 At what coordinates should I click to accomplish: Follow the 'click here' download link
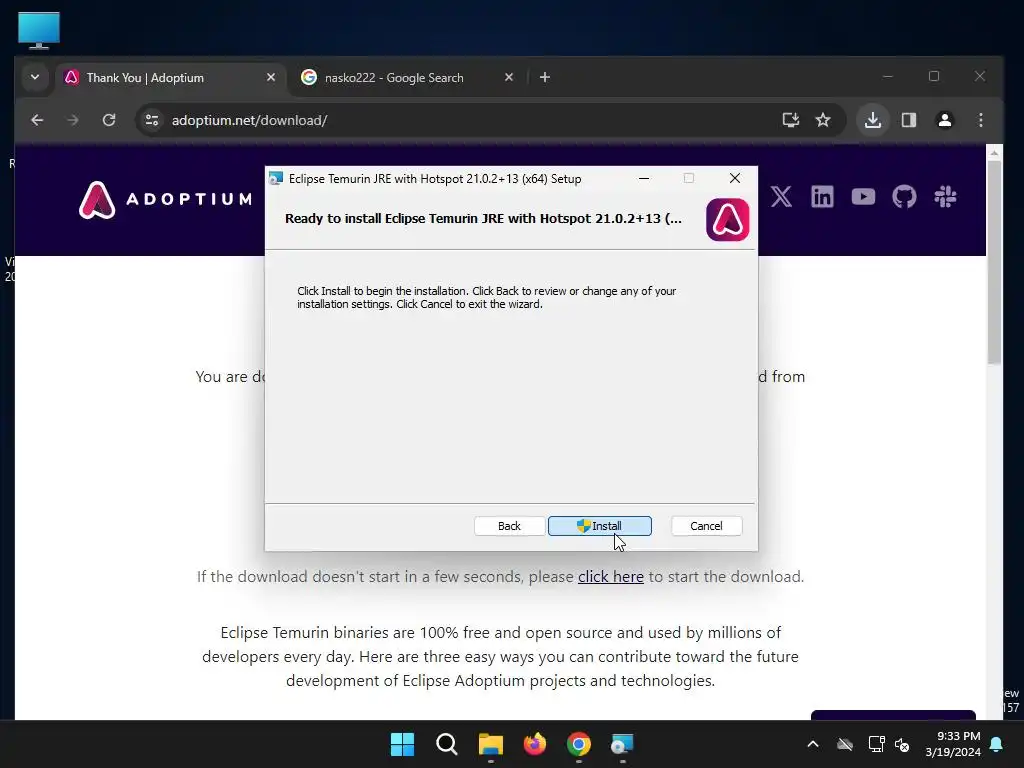click(611, 577)
